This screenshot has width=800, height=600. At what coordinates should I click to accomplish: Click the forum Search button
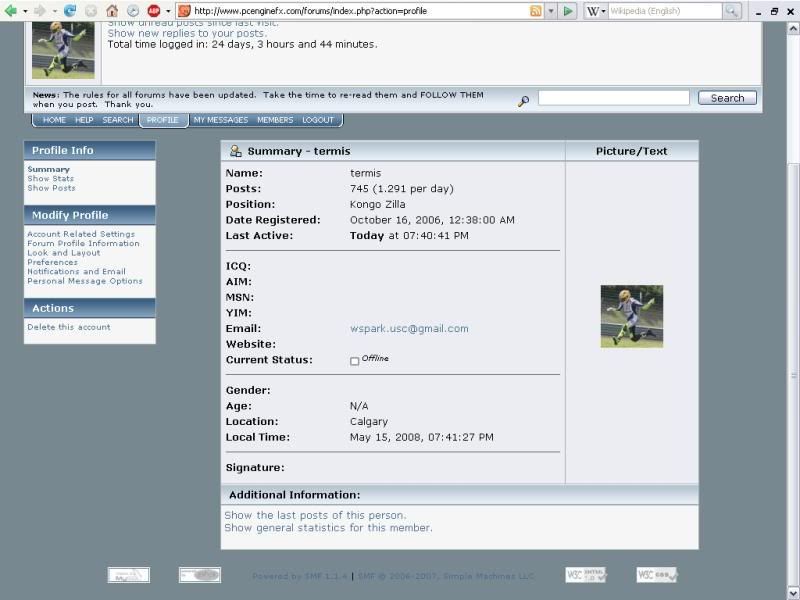coord(727,98)
